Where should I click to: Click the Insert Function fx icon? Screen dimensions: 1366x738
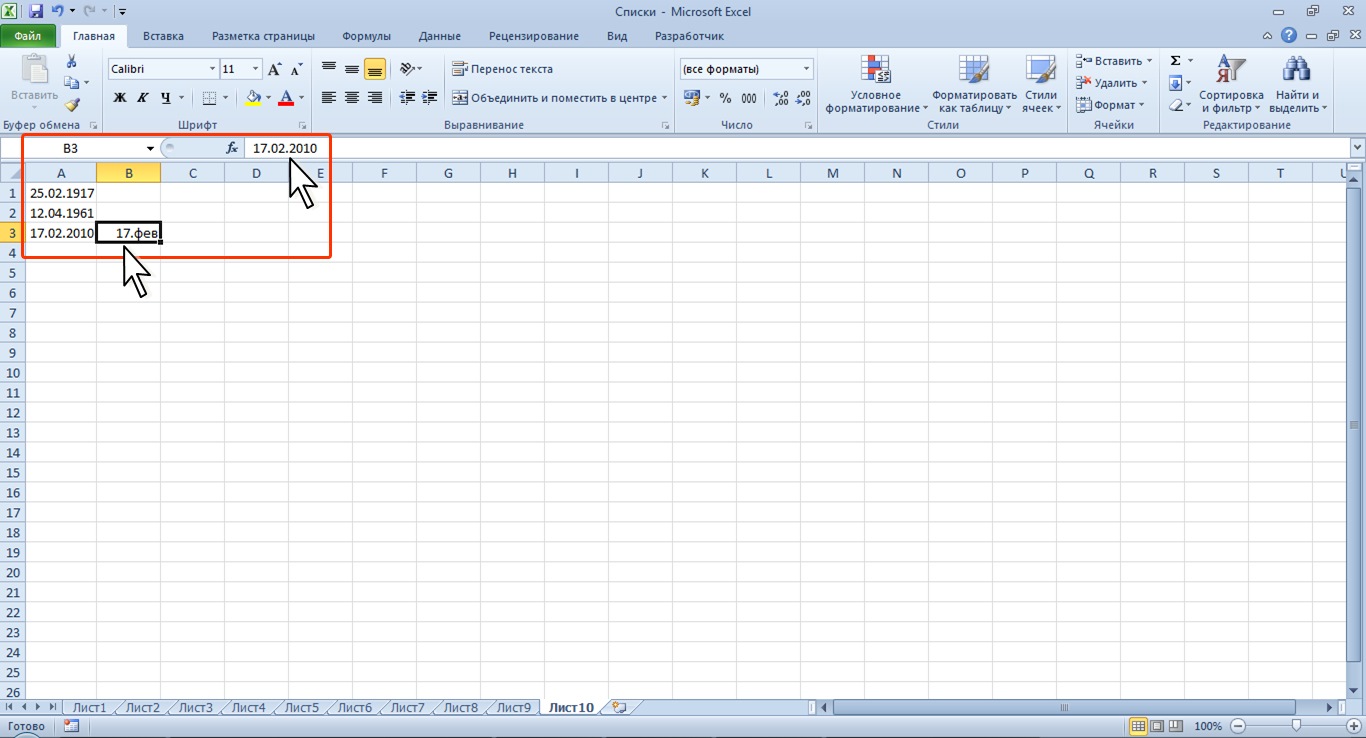click(232, 148)
